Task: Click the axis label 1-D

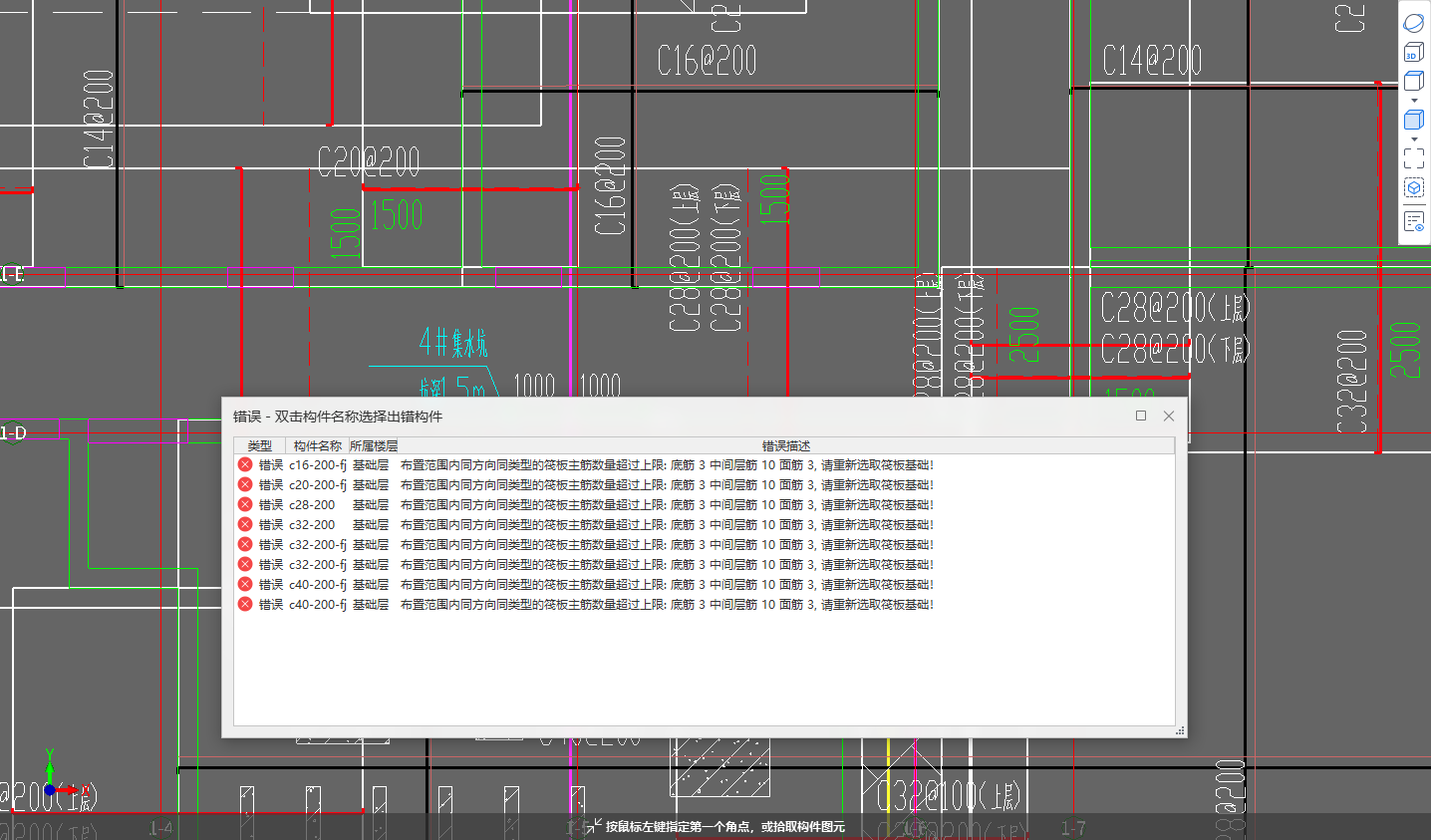Action: pos(13,432)
